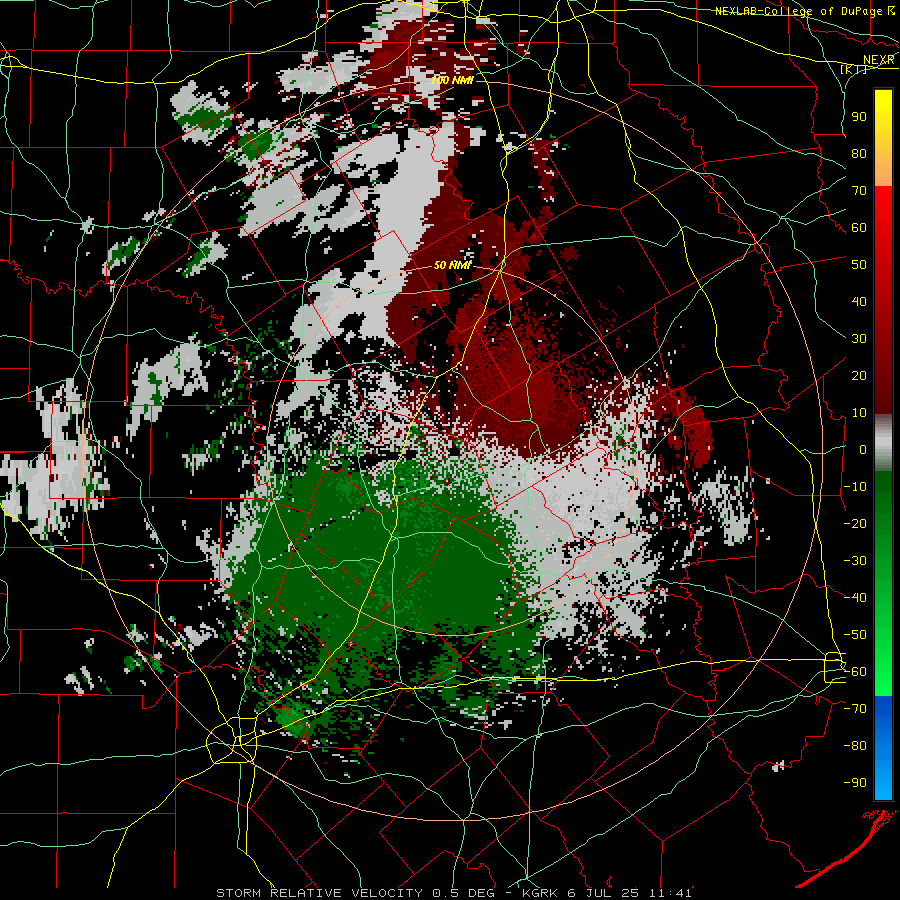Click the 30 value on velocity scale
Screen dimensions: 900x900
(x=859, y=339)
